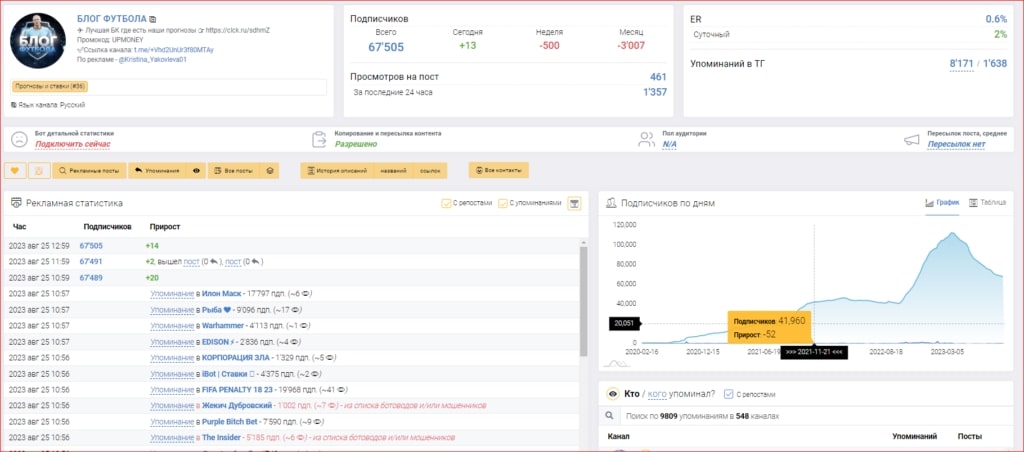Click the 8'171 mentions in ТГ value
The height and width of the screenshot is (452, 1024).
click(961, 63)
